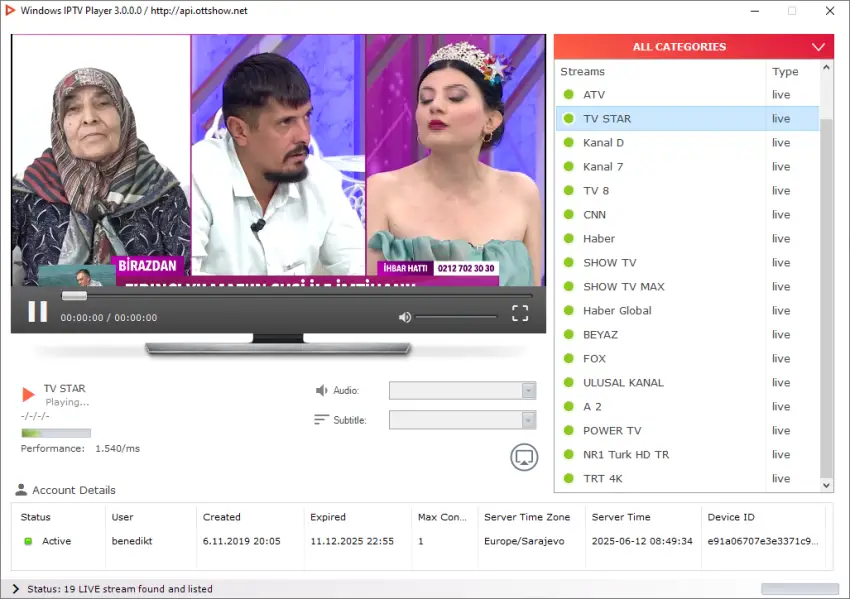The height and width of the screenshot is (599, 850).
Task: Click the green status dot for NR1 Turk HD TR
Action: [x=569, y=454]
